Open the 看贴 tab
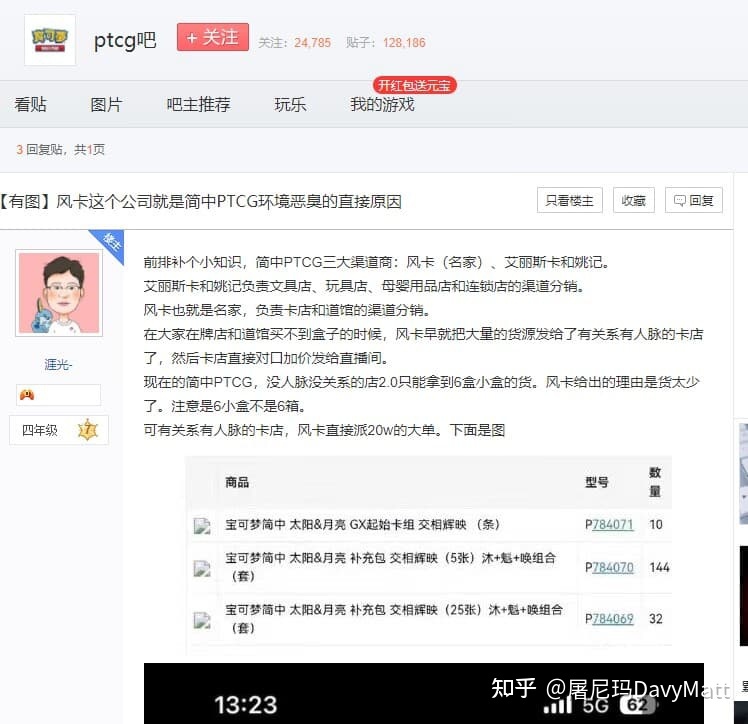Screen dimensions: 748x724 click(31, 104)
